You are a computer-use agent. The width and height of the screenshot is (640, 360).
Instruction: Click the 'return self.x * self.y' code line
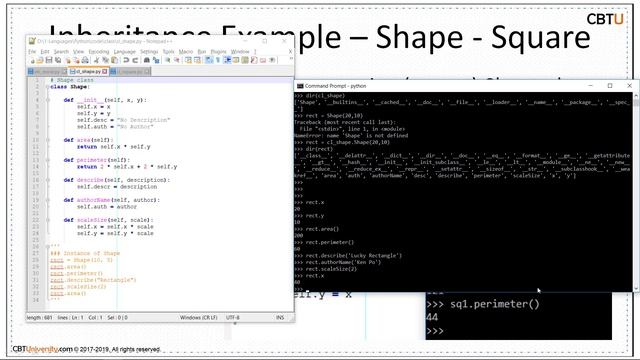pyautogui.click(x=113, y=147)
